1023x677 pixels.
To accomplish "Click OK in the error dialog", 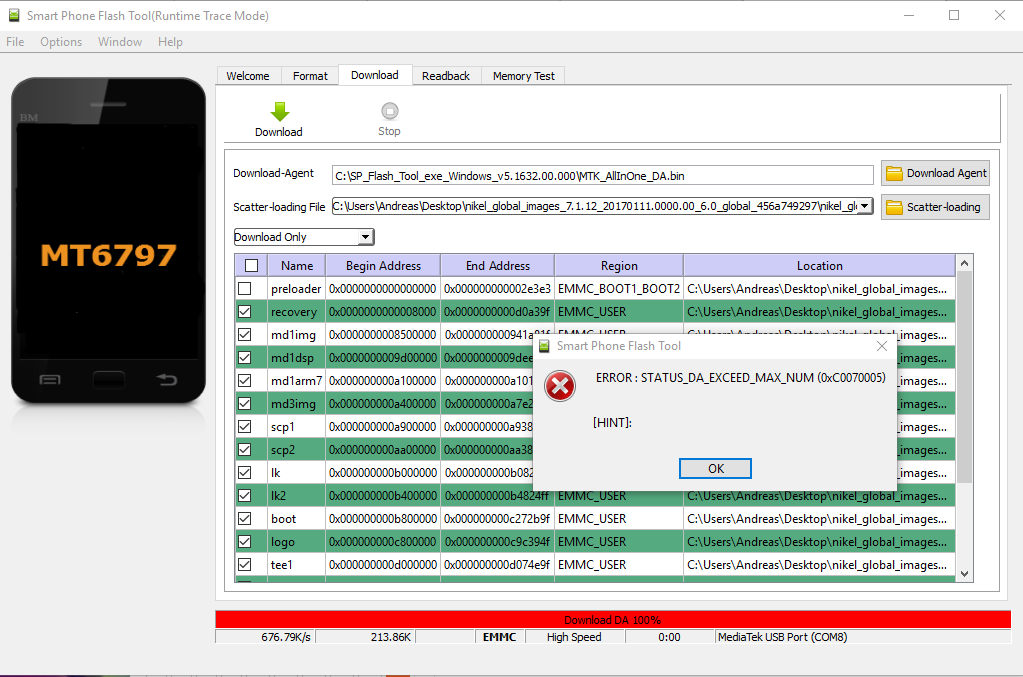I will coord(715,469).
